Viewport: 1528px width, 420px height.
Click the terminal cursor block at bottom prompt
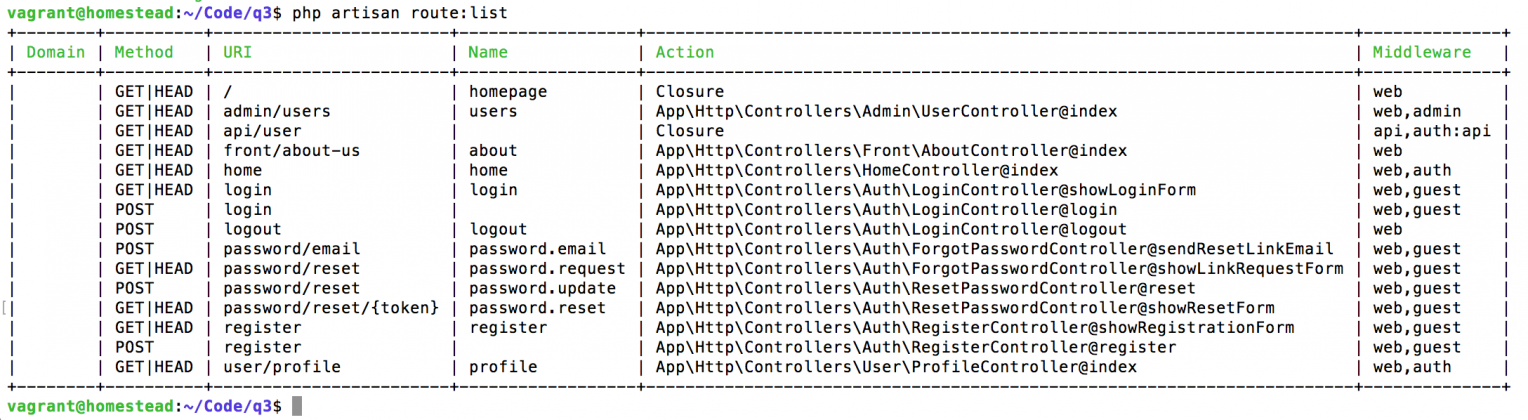tap(297, 406)
